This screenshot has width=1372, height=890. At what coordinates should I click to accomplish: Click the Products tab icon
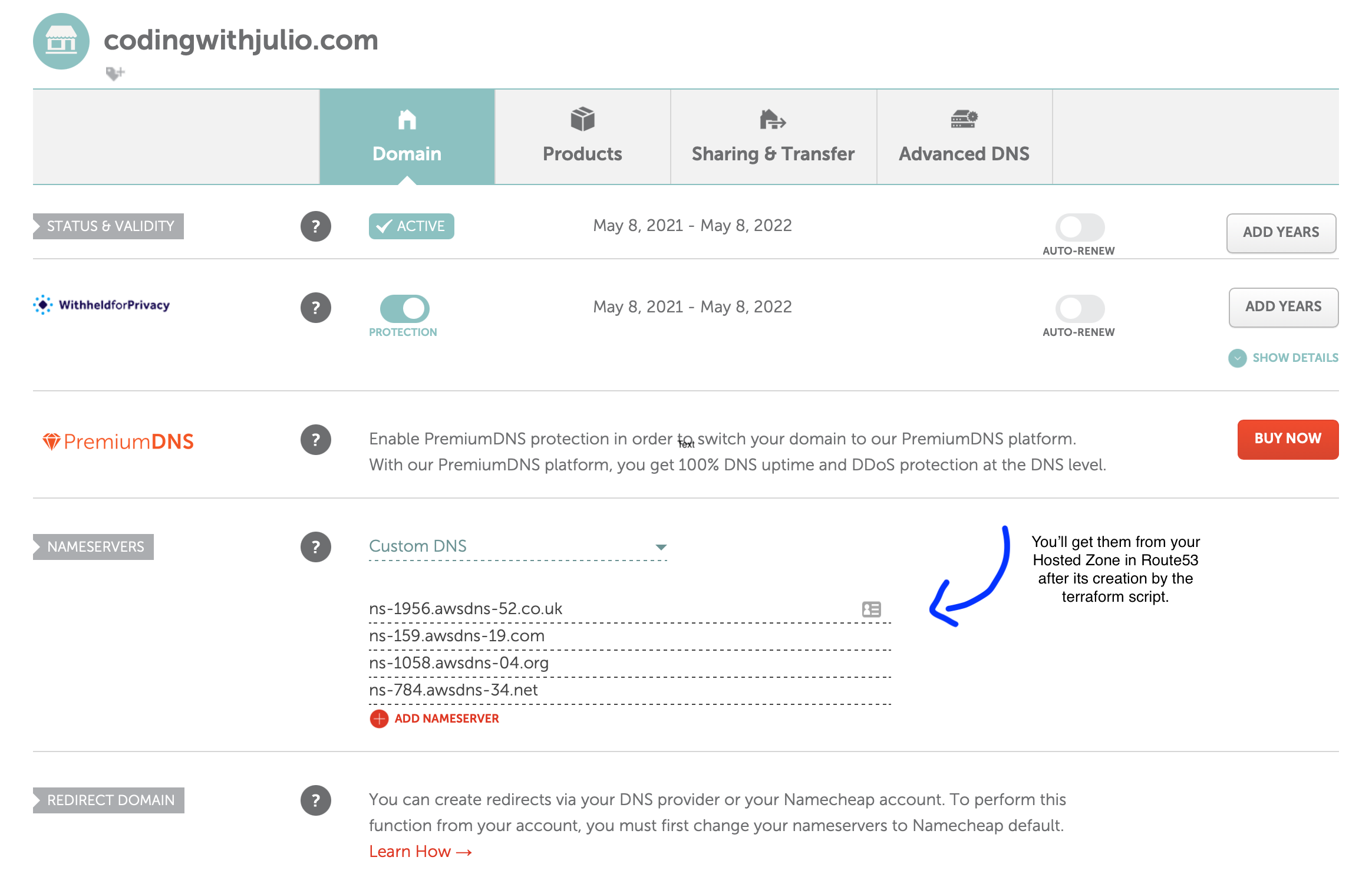(x=582, y=121)
